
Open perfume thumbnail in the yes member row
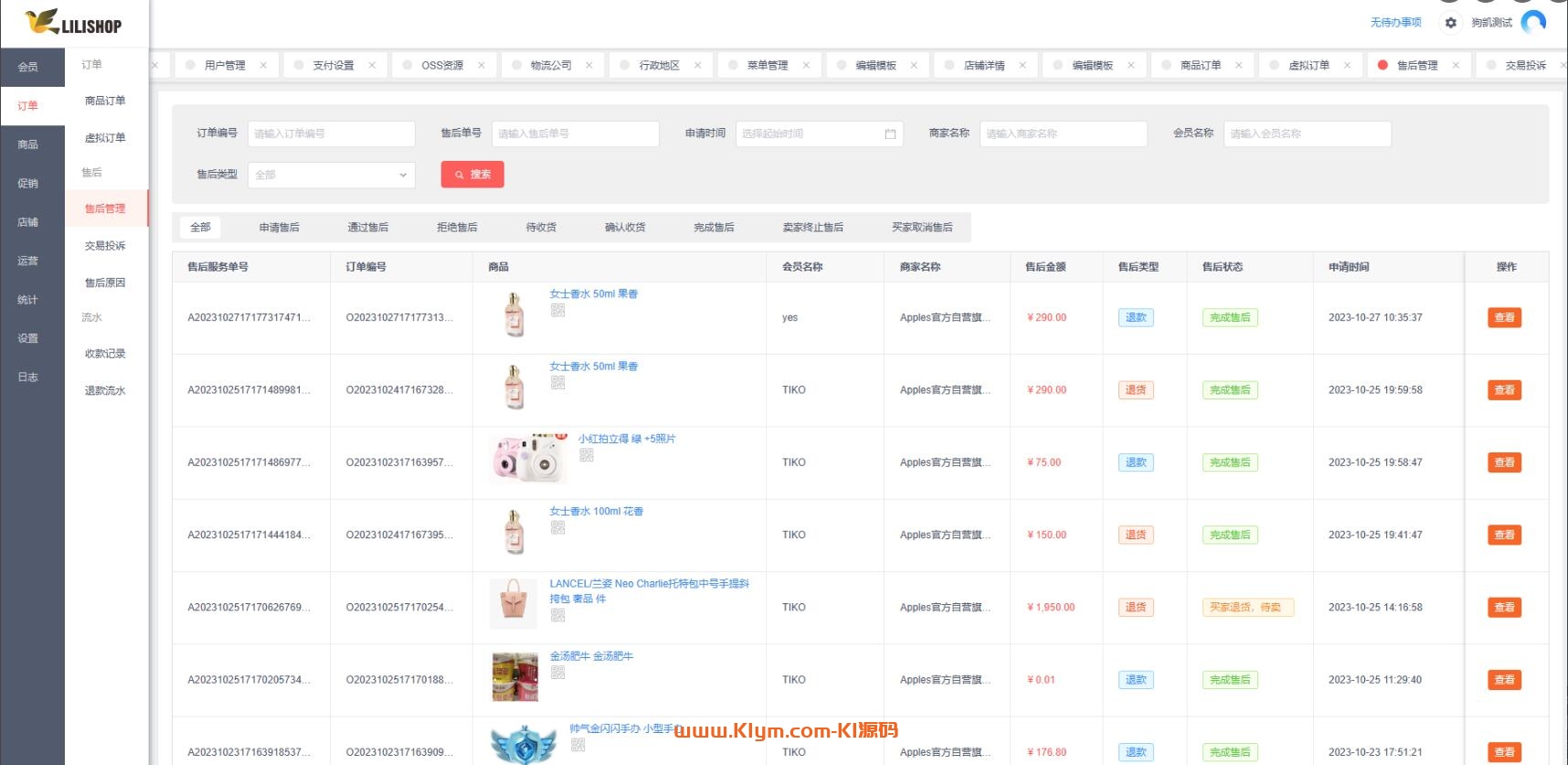tap(514, 313)
